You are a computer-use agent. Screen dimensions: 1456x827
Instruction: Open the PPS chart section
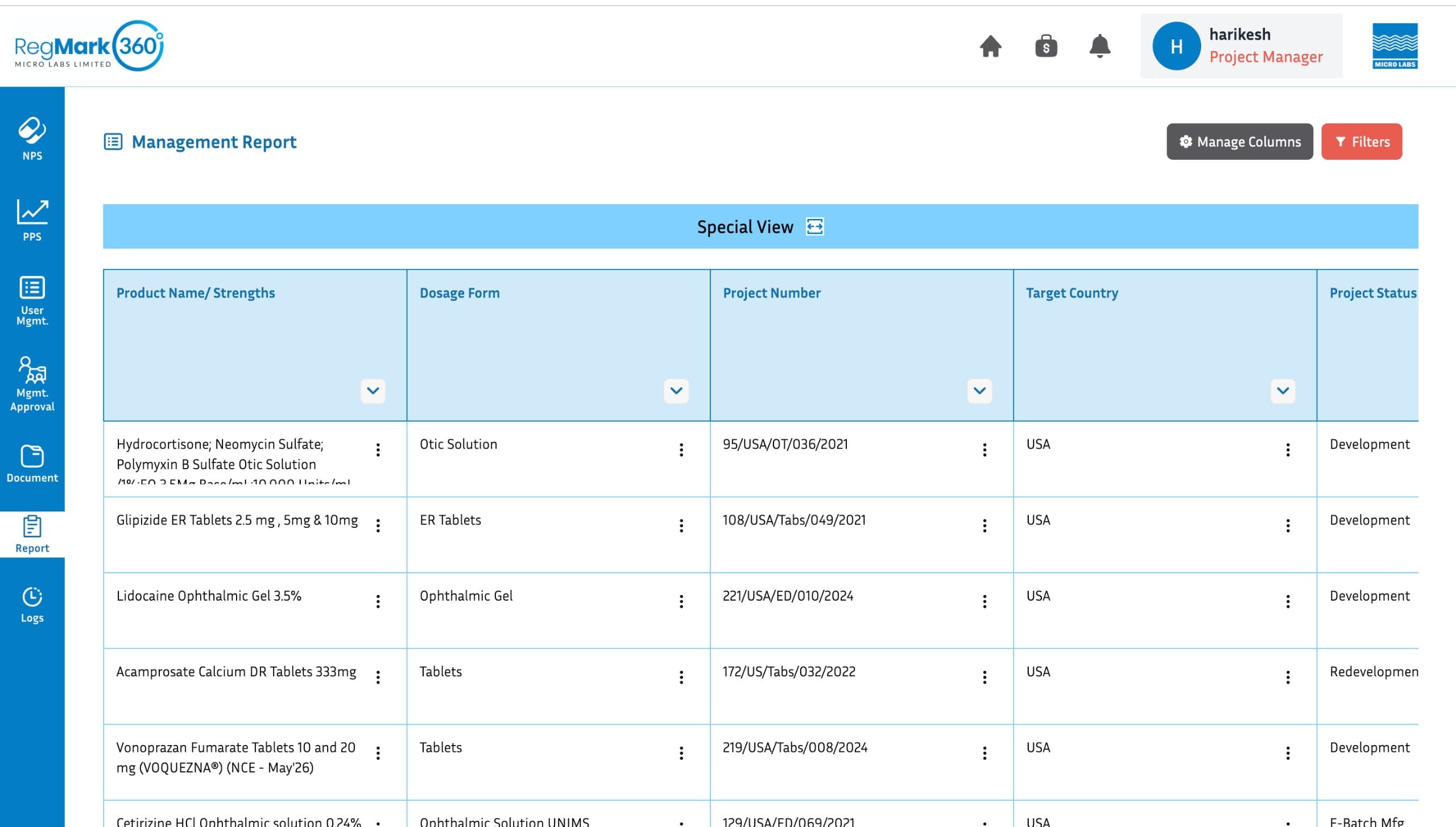[32, 220]
